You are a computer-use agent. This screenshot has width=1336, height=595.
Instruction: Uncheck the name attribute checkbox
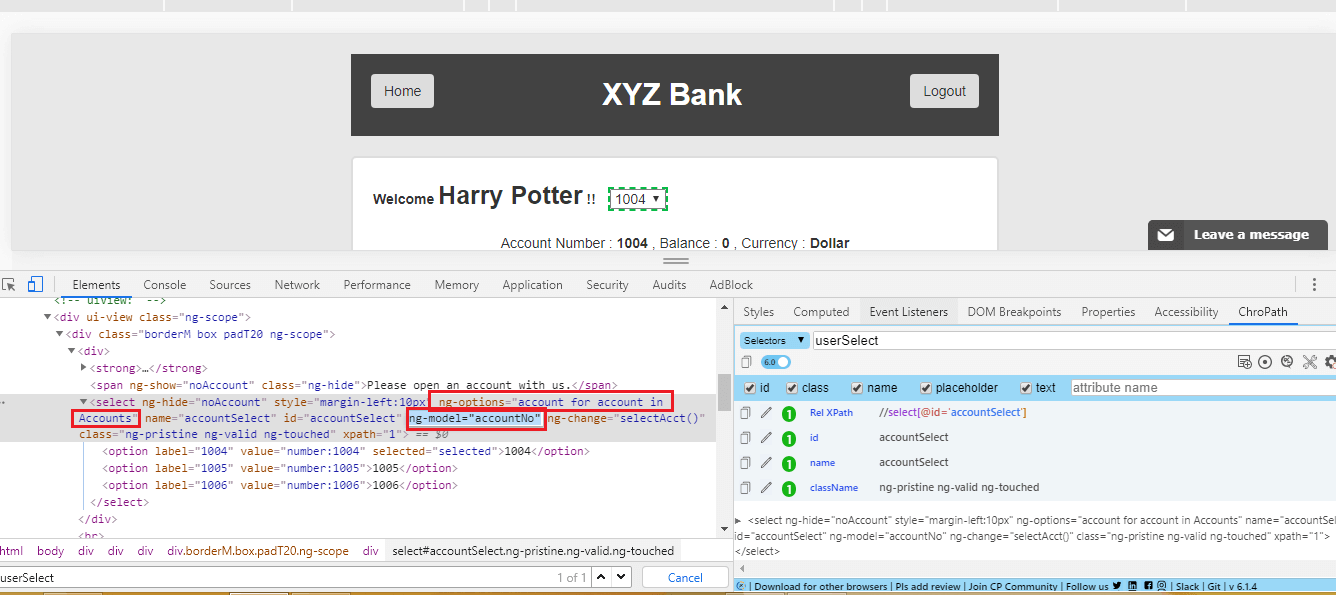pos(858,388)
